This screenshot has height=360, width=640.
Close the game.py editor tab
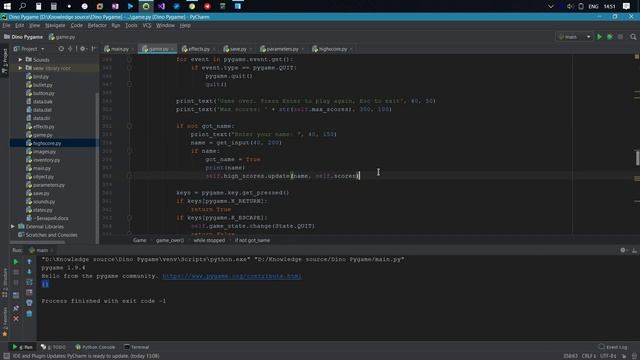coord(172,49)
